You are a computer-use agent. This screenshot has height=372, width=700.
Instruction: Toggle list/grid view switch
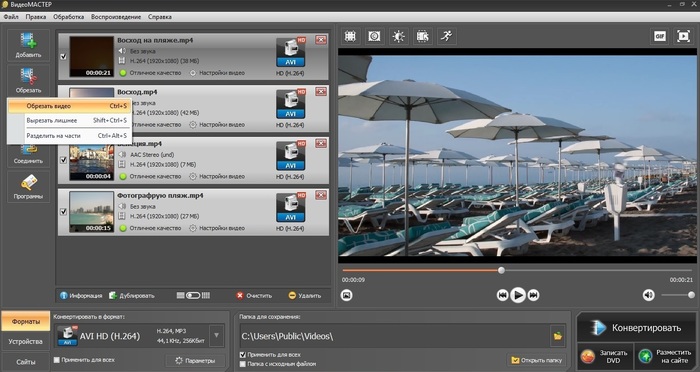tap(193, 296)
